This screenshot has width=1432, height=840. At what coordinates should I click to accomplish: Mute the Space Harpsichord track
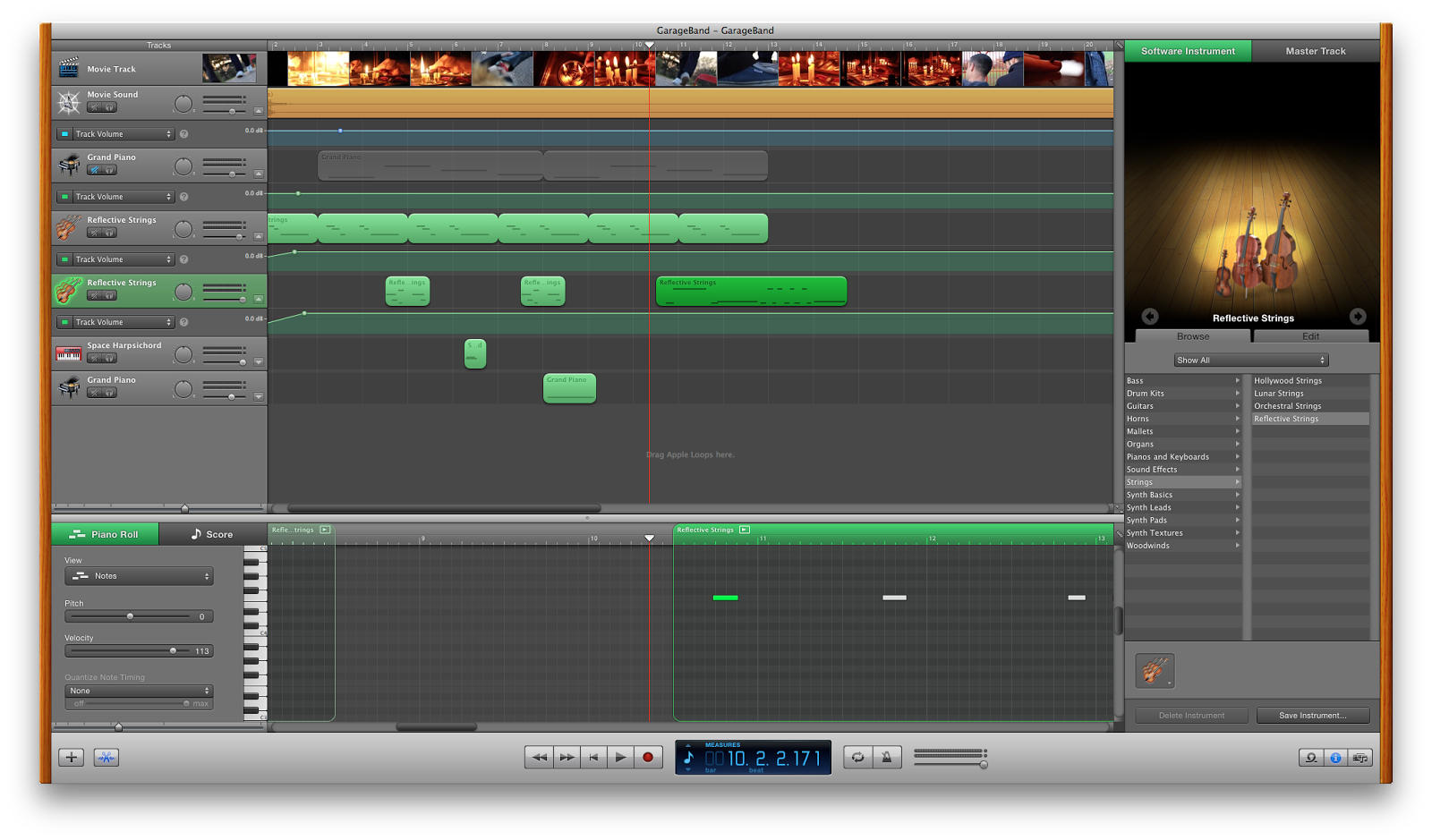pyautogui.click(x=94, y=358)
